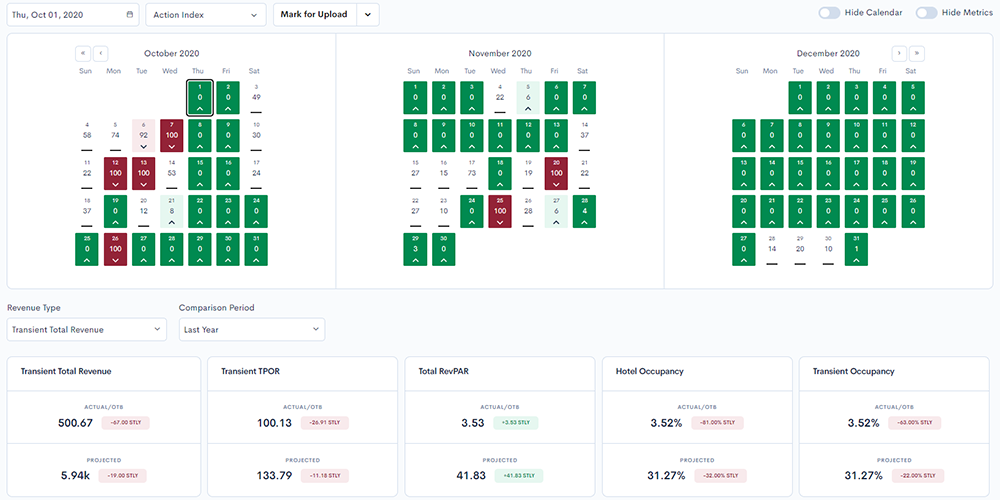This screenshot has height=500, width=1000.
Task: Select November 14 cell showing 37
Action: 584,136
